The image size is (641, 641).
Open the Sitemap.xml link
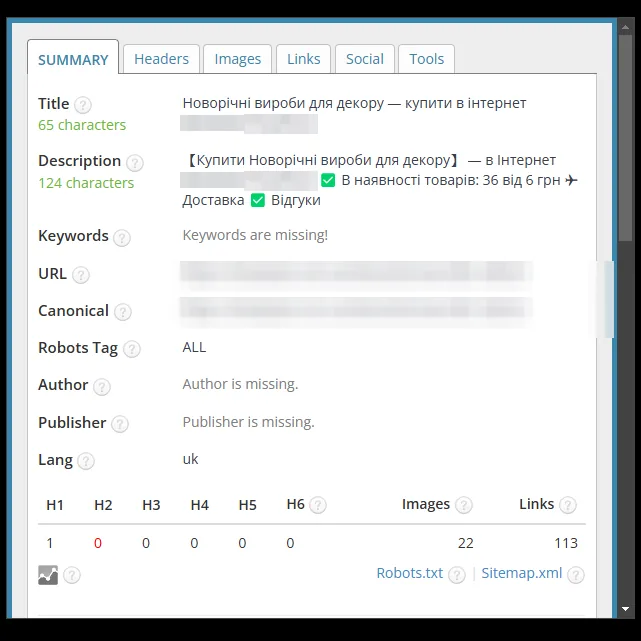pyautogui.click(x=522, y=573)
